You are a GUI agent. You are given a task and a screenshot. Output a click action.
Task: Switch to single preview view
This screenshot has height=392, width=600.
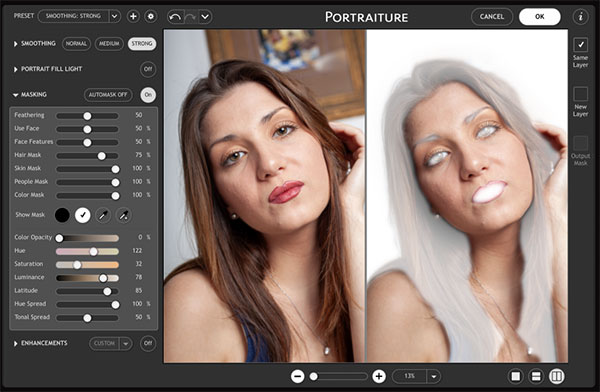(515, 376)
